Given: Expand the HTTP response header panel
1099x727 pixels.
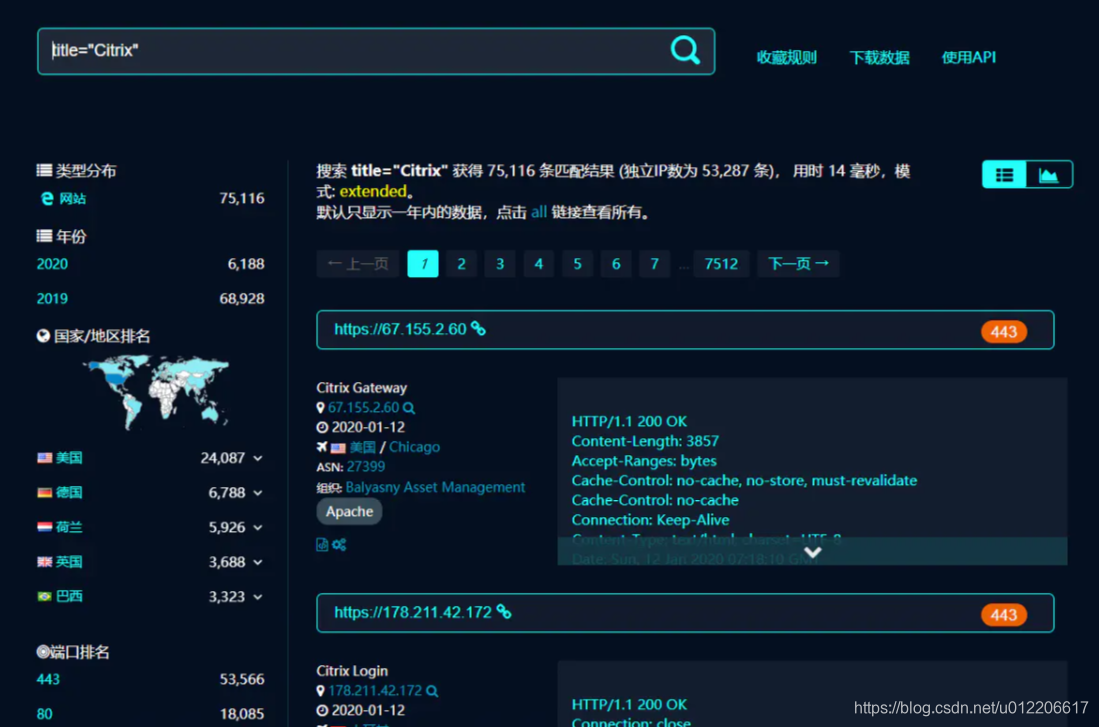Looking at the screenshot, I should click(812, 552).
